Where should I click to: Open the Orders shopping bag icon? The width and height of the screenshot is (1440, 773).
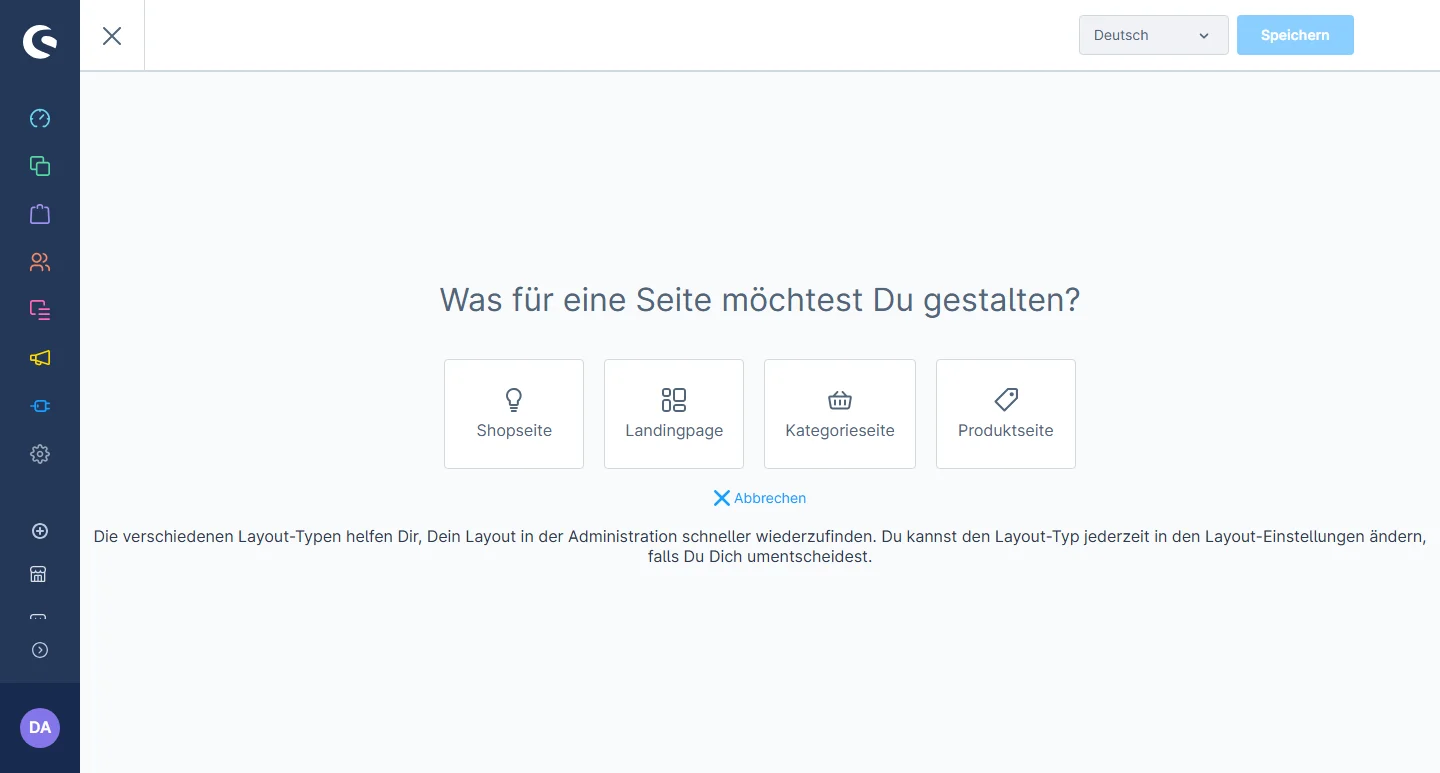[40, 214]
